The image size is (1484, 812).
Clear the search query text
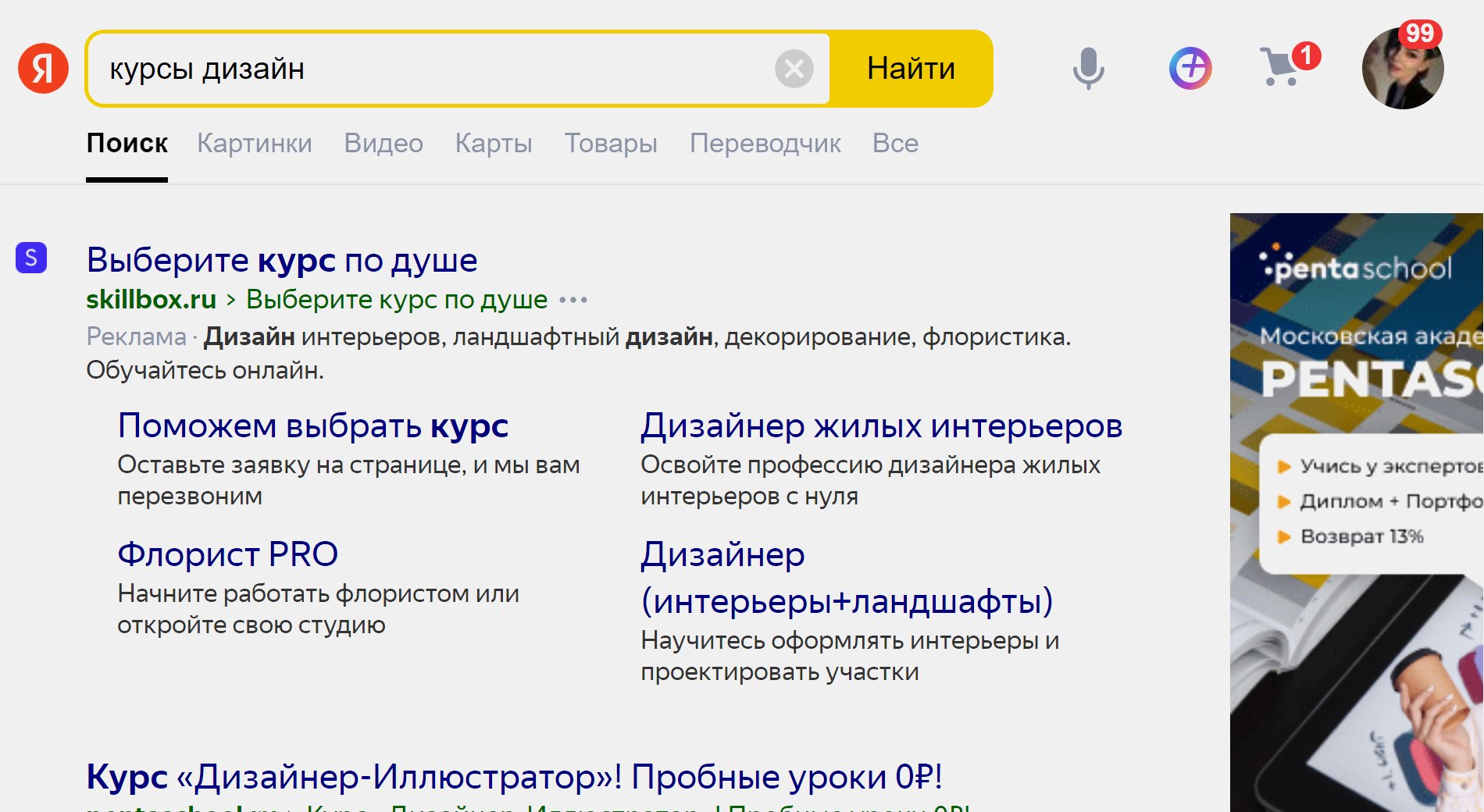[x=794, y=69]
